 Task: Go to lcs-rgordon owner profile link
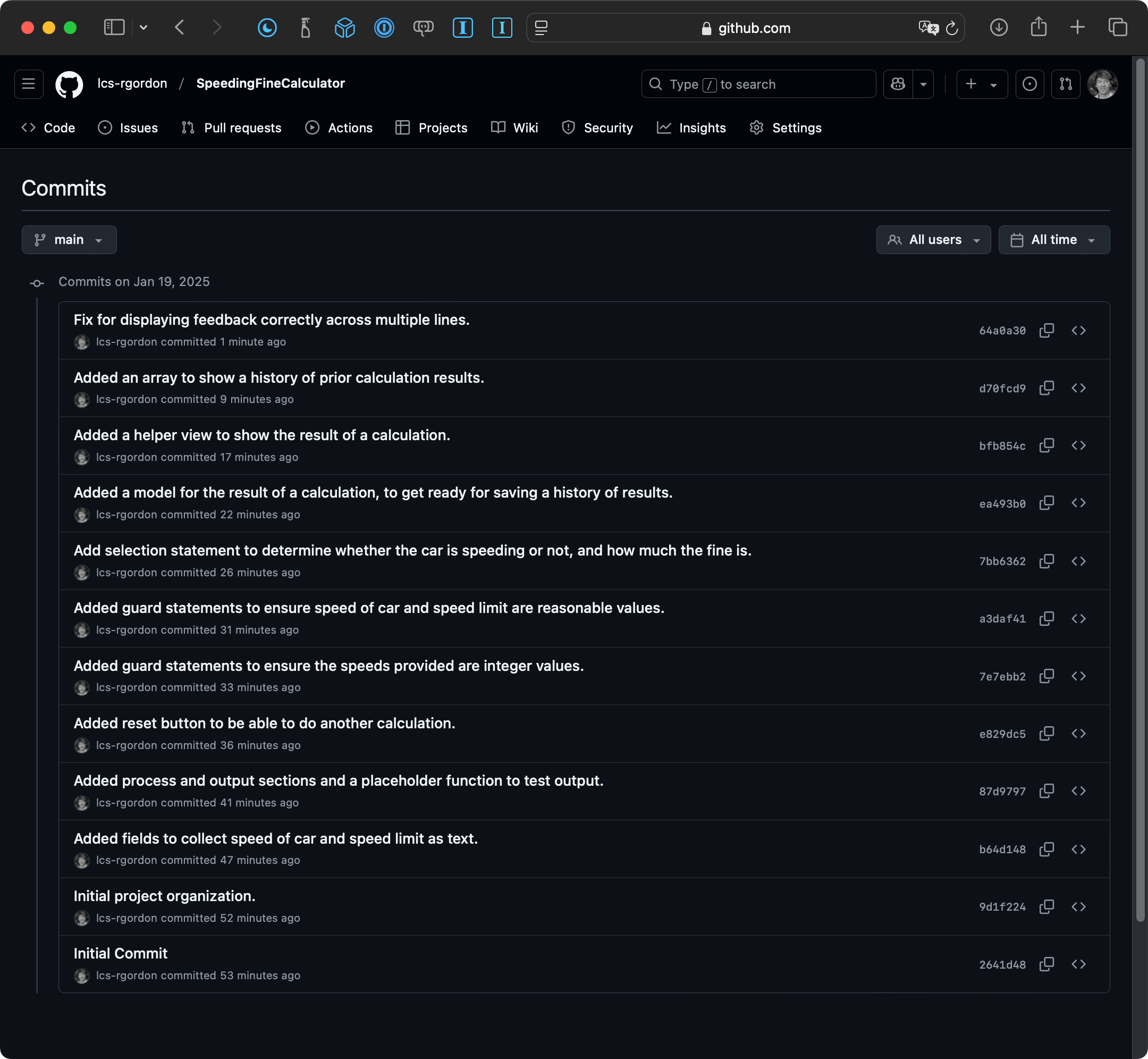click(132, 83)
